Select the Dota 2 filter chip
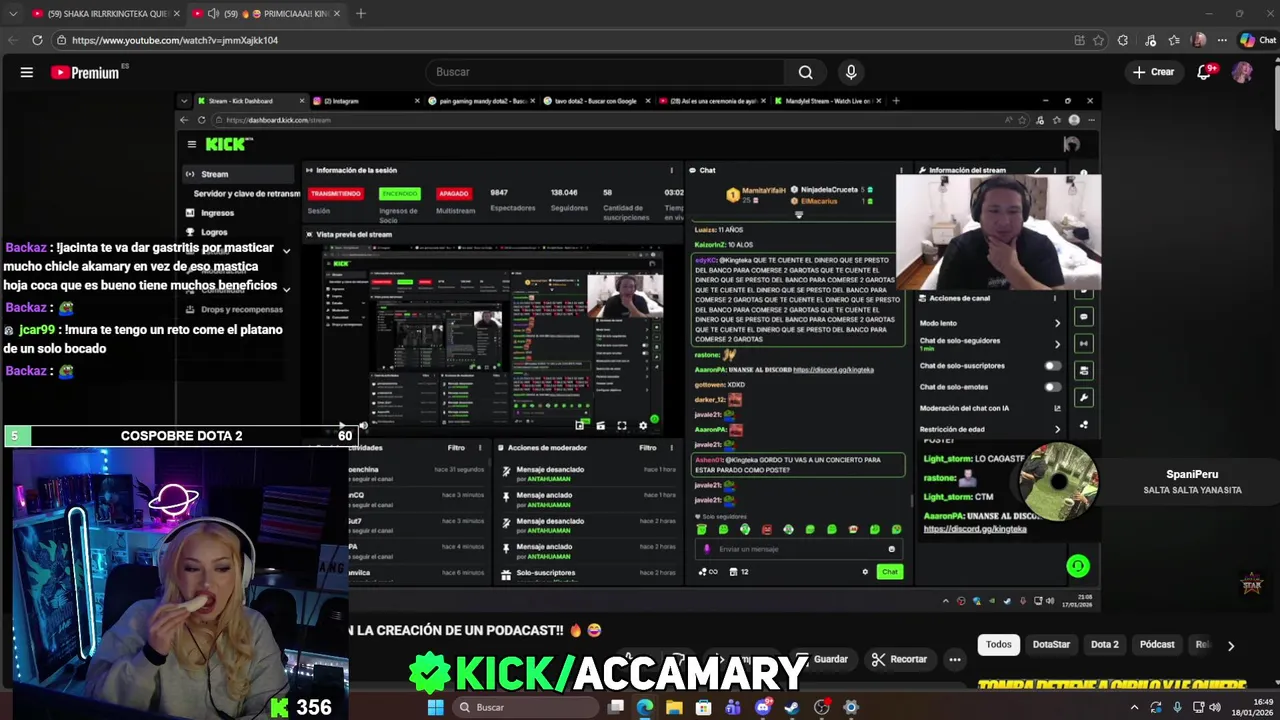1280x720 pixels. (x=1105, y=644)
